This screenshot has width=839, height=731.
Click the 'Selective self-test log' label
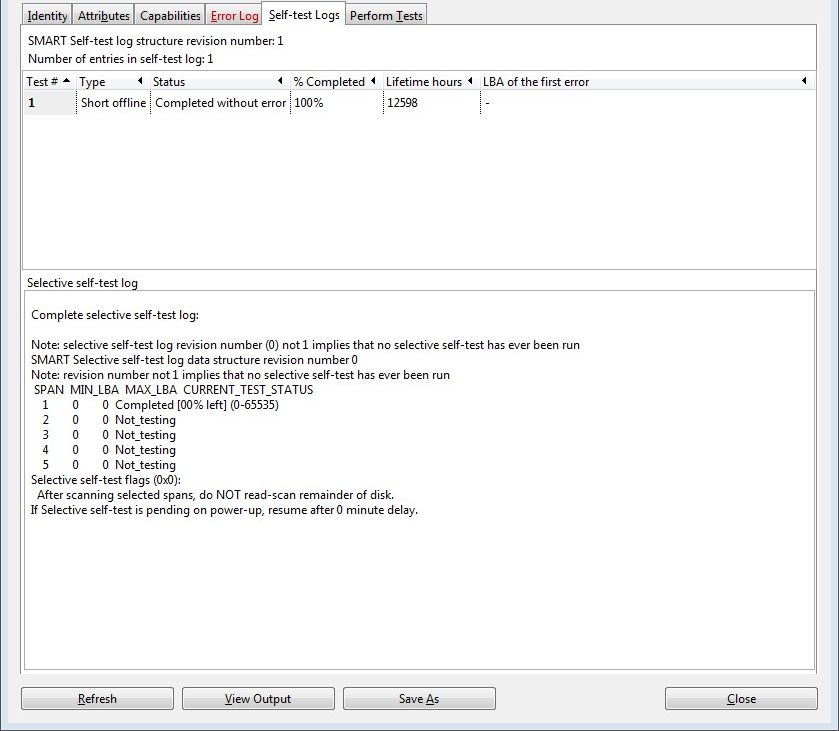pos(82,283)
